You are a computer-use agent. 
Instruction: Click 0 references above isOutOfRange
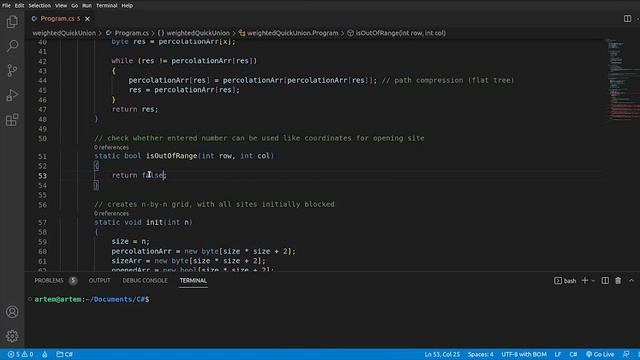(111, 147)
